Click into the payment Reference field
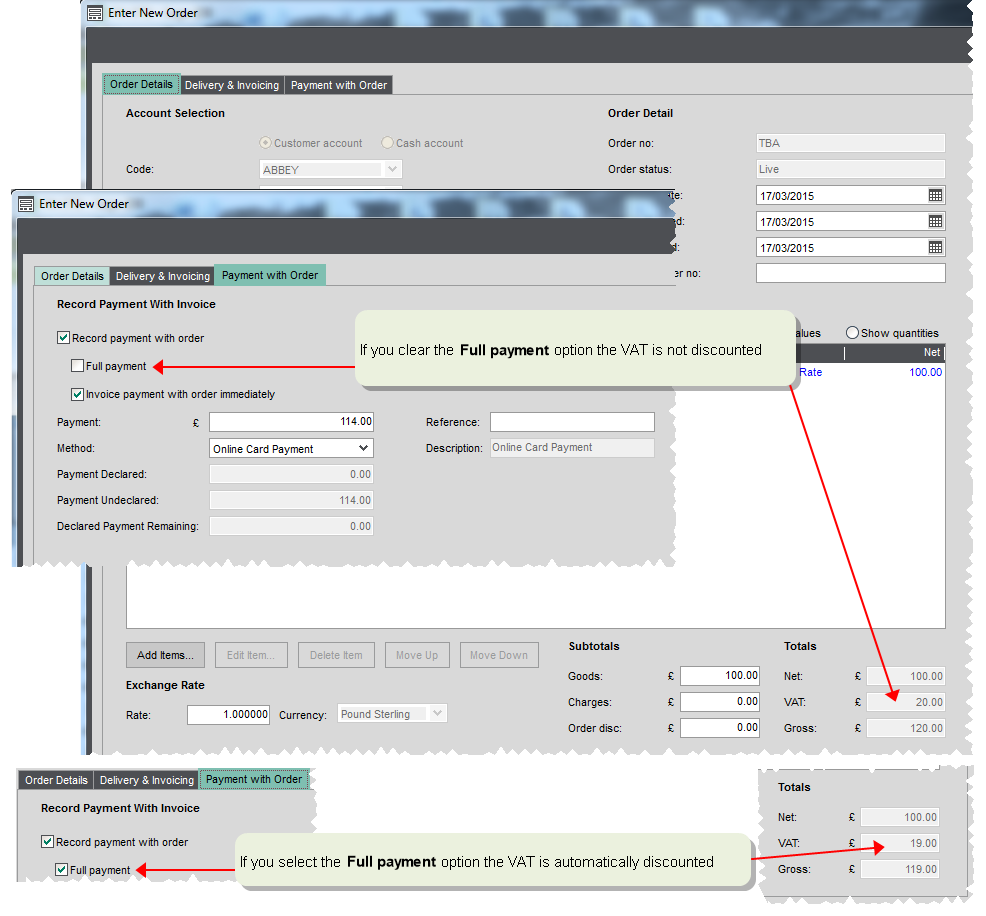The width and height of the screenshot is (986, 916). click(572, 422)
